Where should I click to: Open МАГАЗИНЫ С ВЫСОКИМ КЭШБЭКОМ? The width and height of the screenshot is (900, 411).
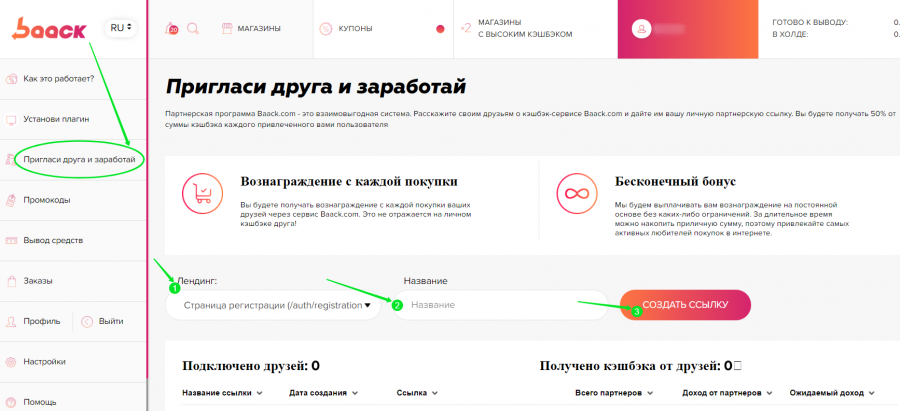[525, 28]
